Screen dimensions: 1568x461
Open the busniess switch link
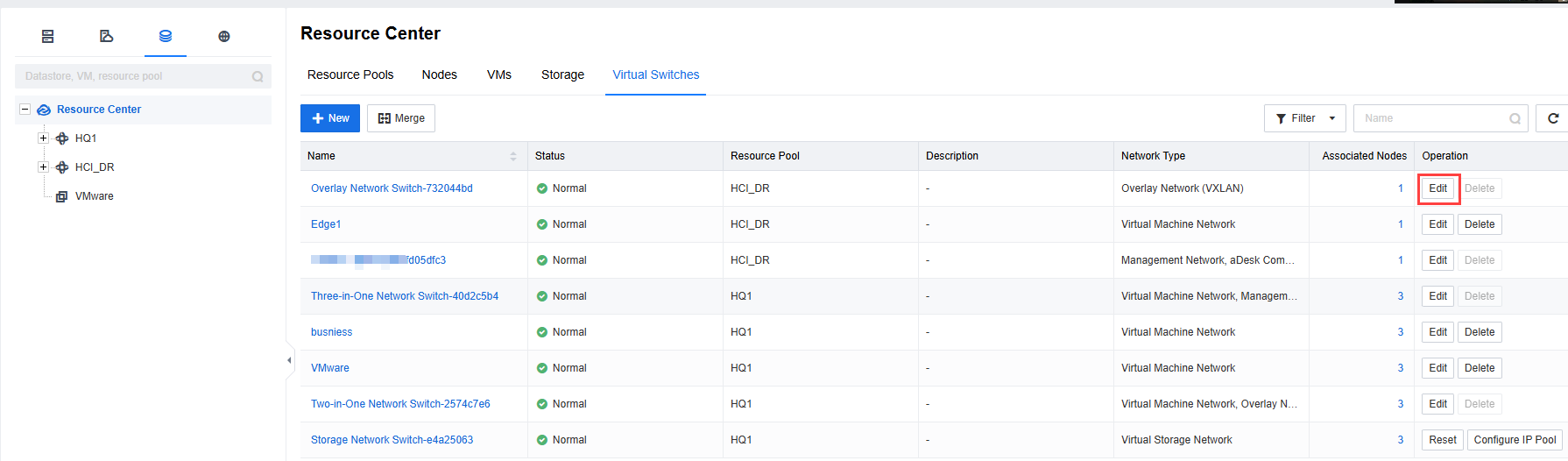(331, 332)
